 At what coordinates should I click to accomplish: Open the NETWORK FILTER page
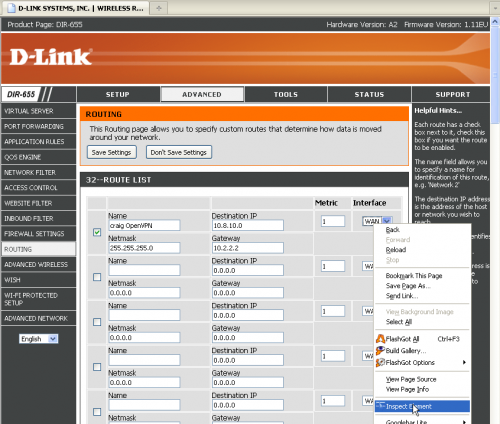coord(38,172)
